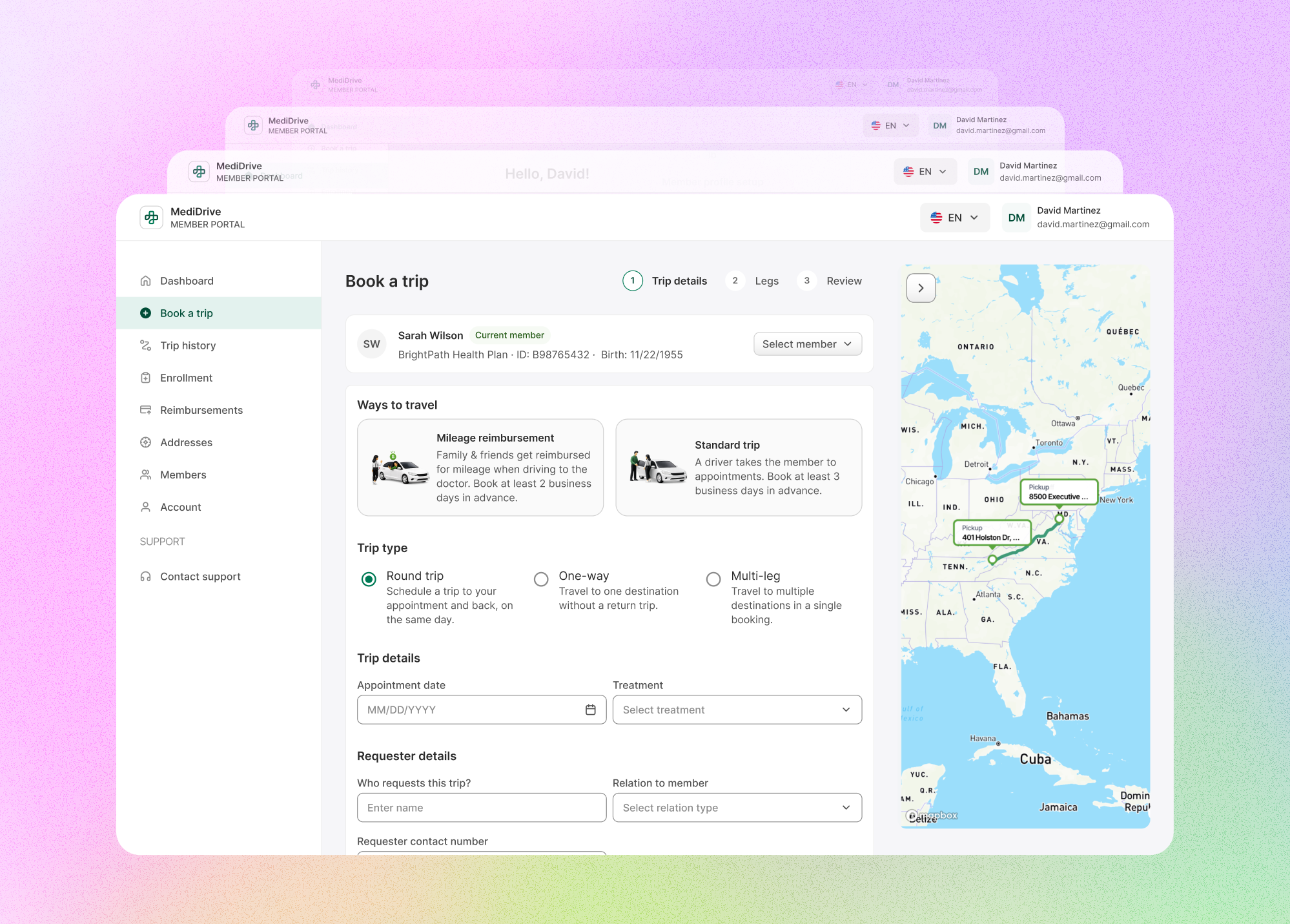Click the EN language dropdown in the faintest rear window

coord(852,85)
